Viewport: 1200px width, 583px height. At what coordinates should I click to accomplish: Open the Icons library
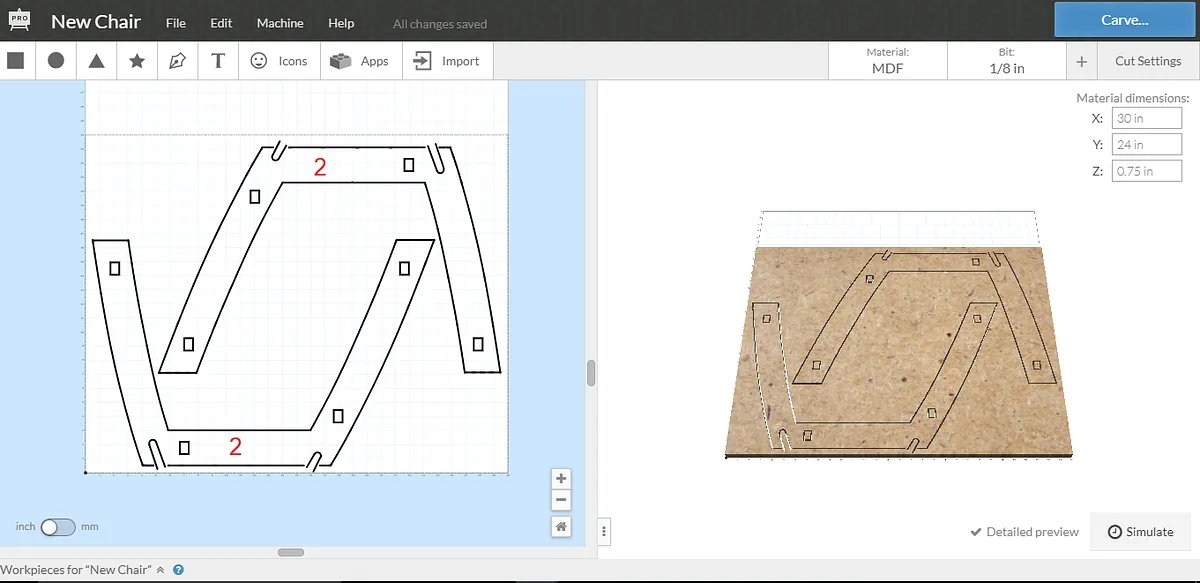coord(279,61)
